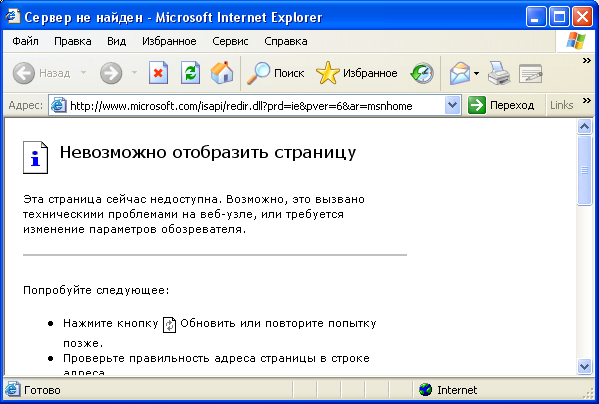Click the line Проверьте правильность адреса

click(216, 359)
